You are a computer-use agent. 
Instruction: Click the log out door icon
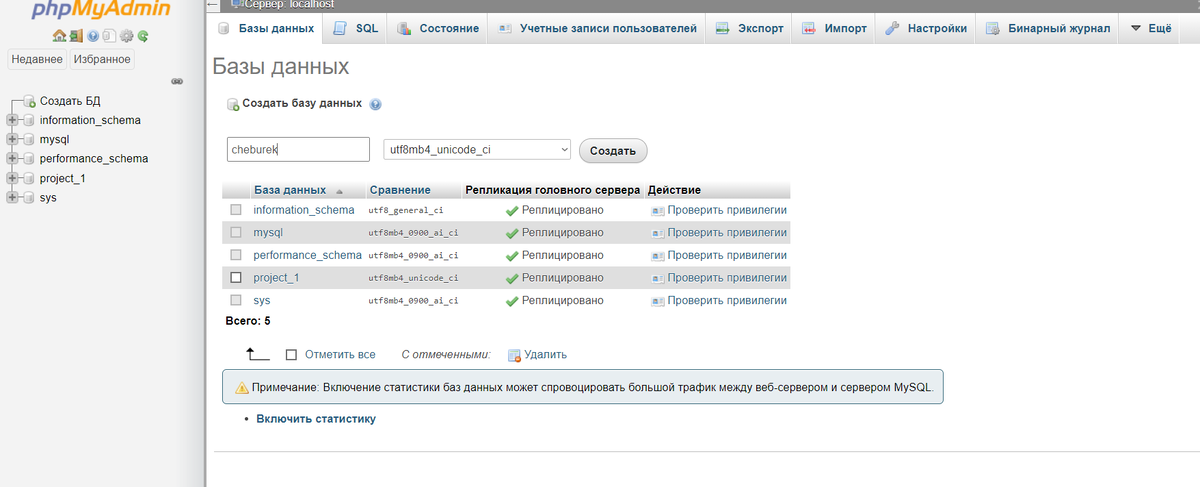(76, 36)
